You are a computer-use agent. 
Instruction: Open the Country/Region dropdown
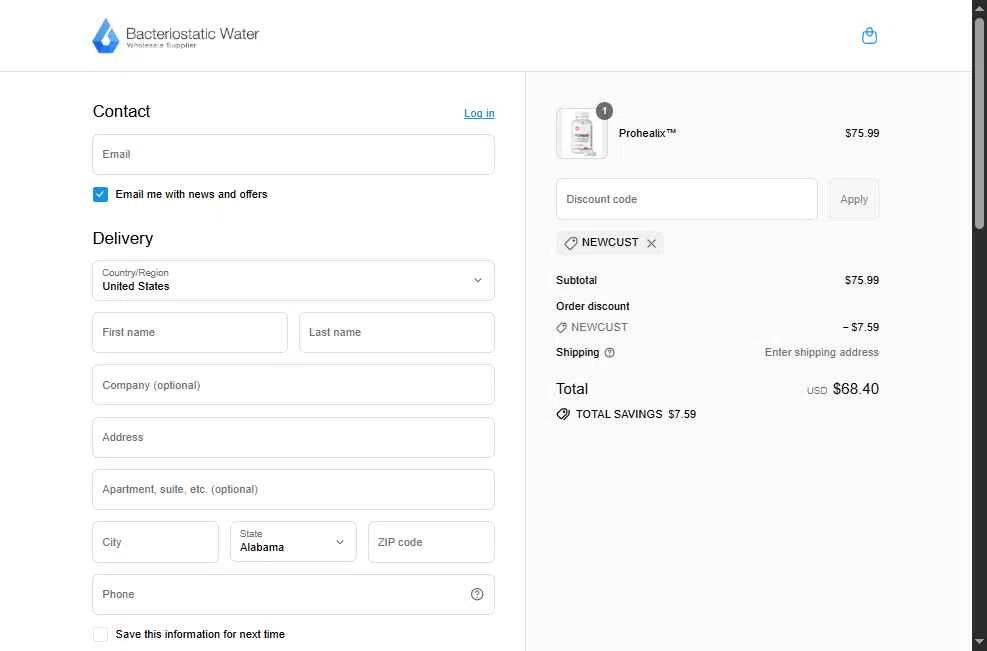click(x=293, y=280)
